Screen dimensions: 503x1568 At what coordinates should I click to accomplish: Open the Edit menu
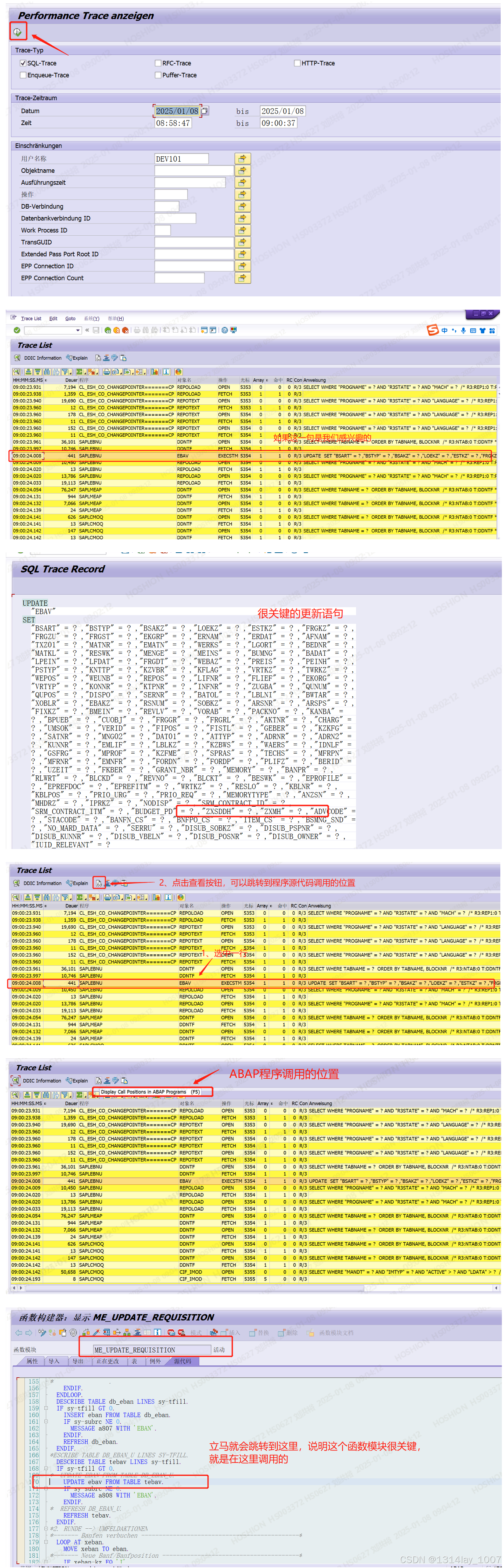[x=53, y=318]
